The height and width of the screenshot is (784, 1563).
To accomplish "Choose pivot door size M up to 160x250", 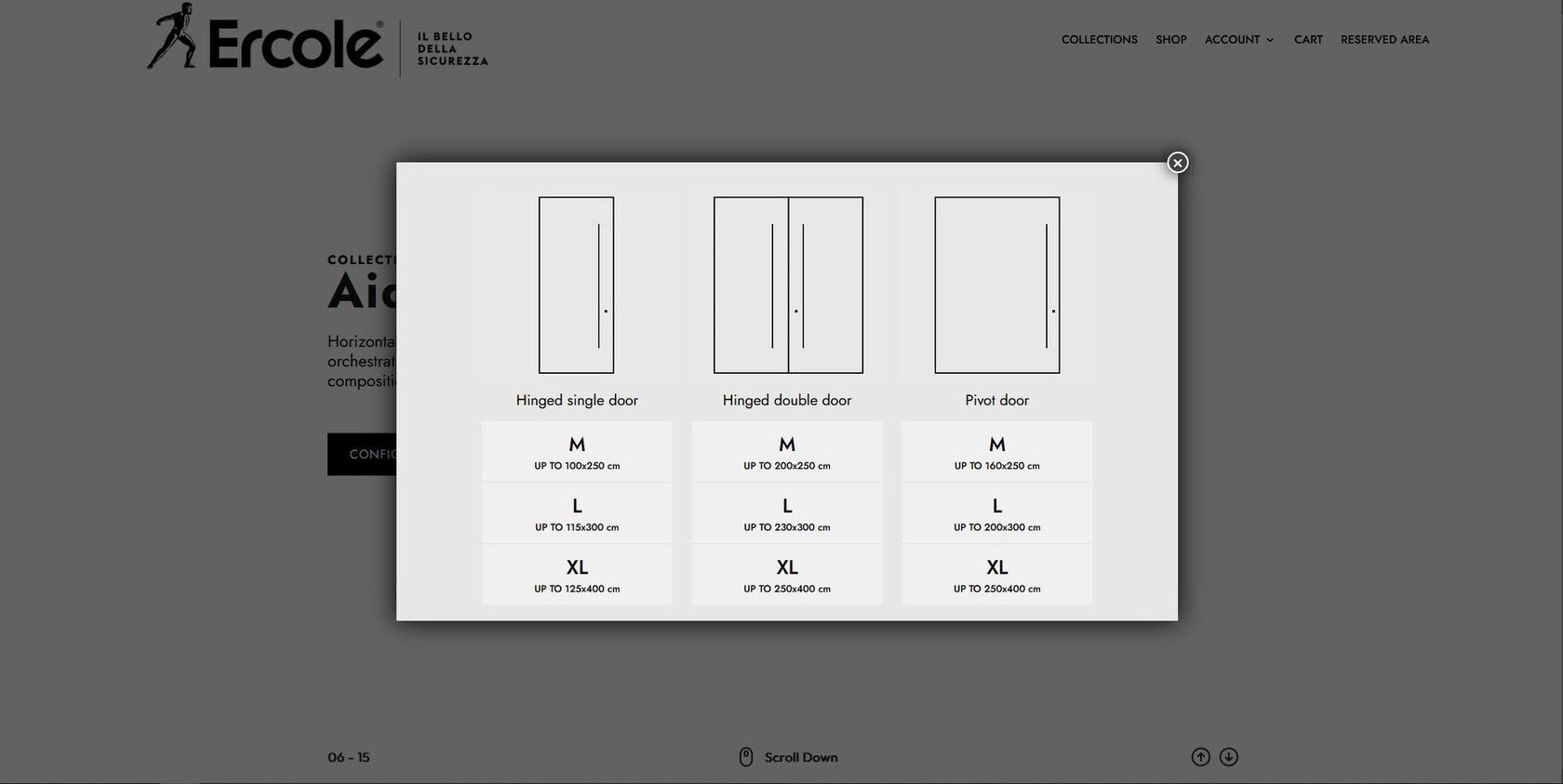I will click(x=997, y=452).
